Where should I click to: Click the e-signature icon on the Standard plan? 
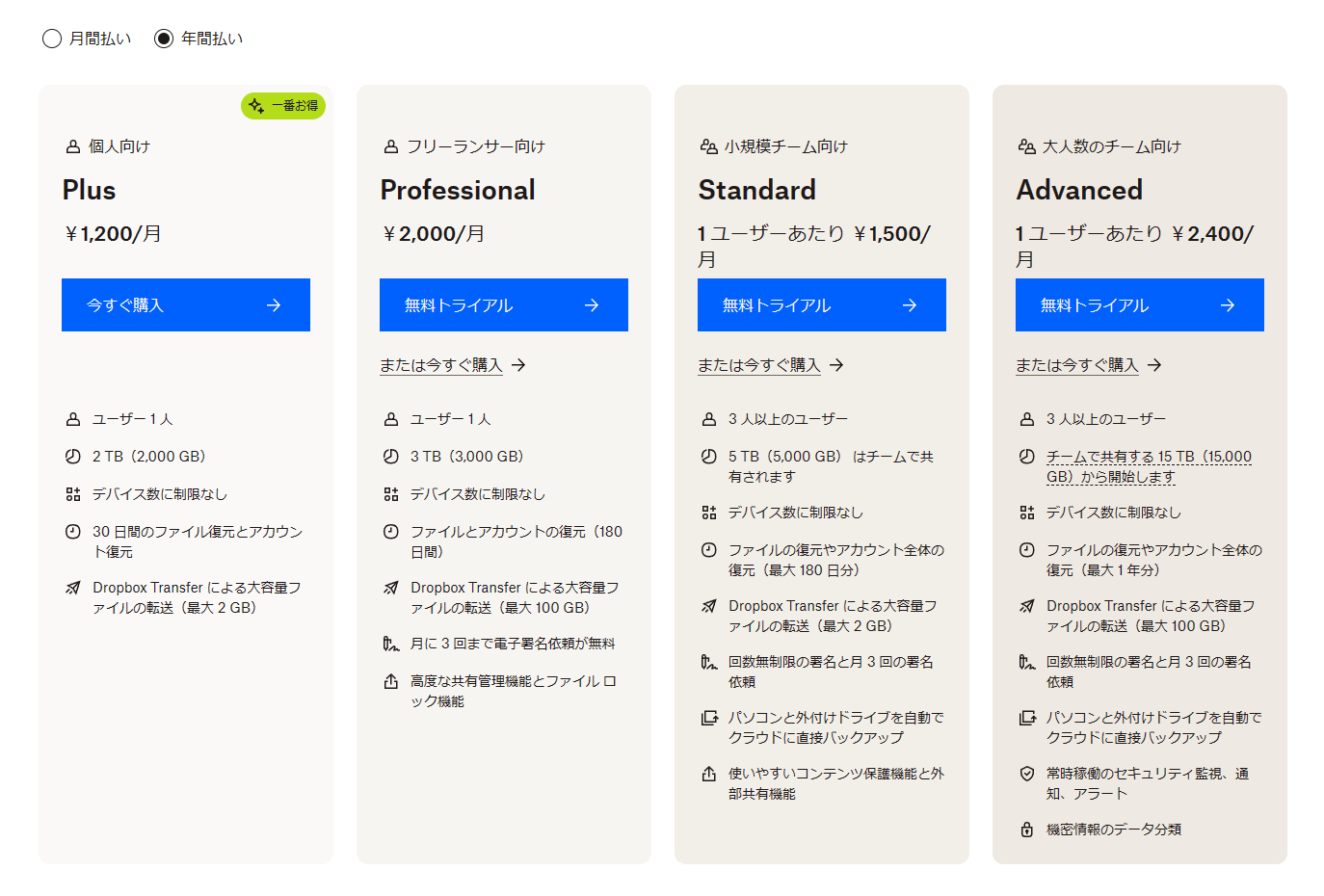coord(708,662)
